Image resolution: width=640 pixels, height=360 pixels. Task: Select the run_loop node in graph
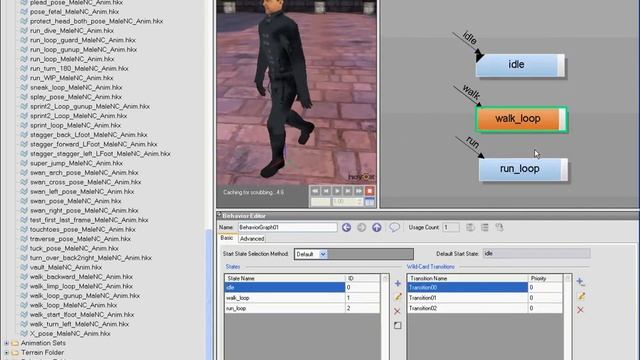click(523, 169)
